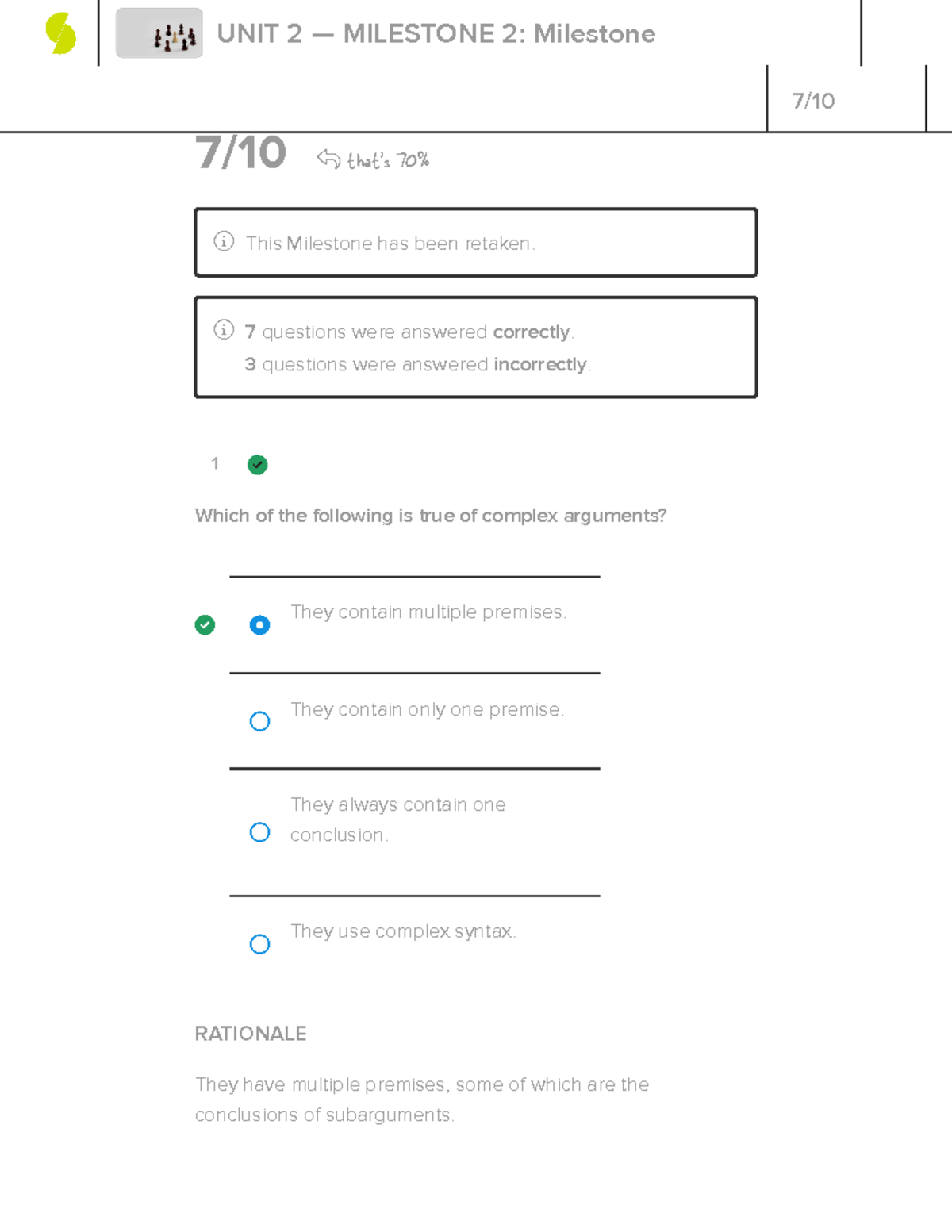
Task: Click the selected "They contain multiple premises" radio
Action: click(x=259, y=625)
